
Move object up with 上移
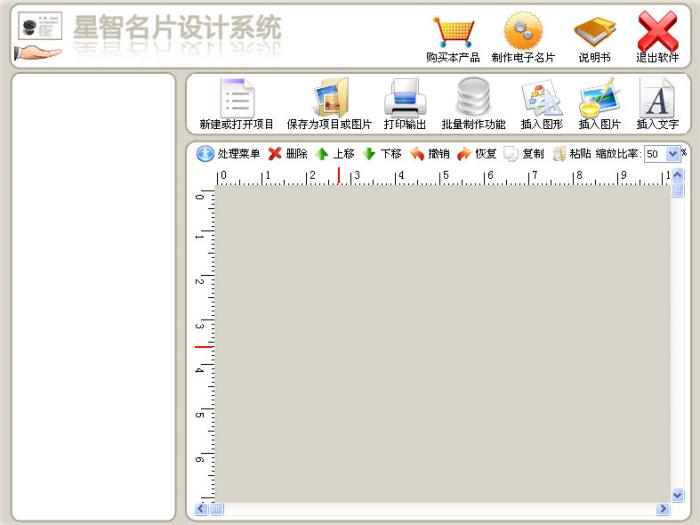[335, 154]
